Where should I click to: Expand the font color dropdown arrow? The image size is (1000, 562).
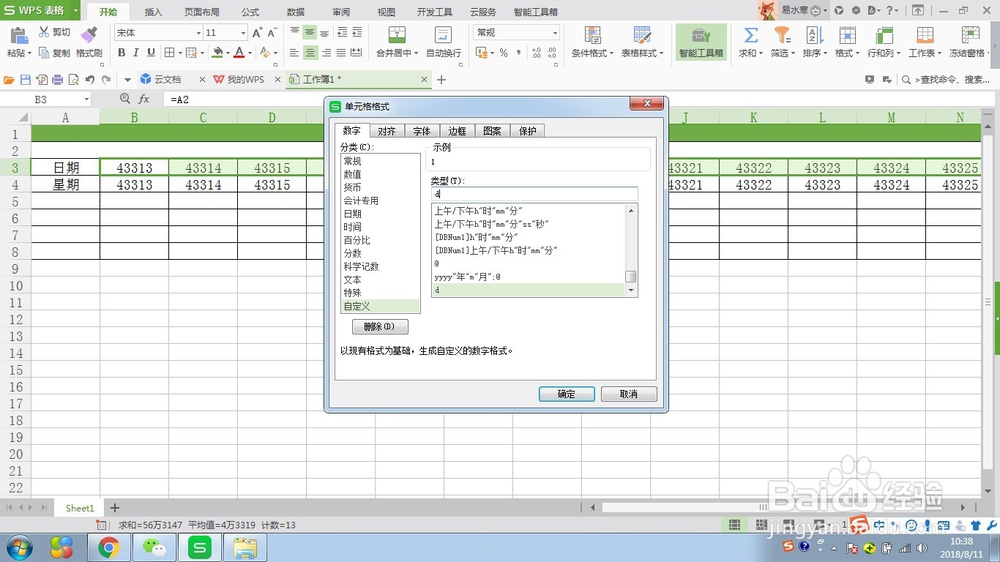pos(250,53)
